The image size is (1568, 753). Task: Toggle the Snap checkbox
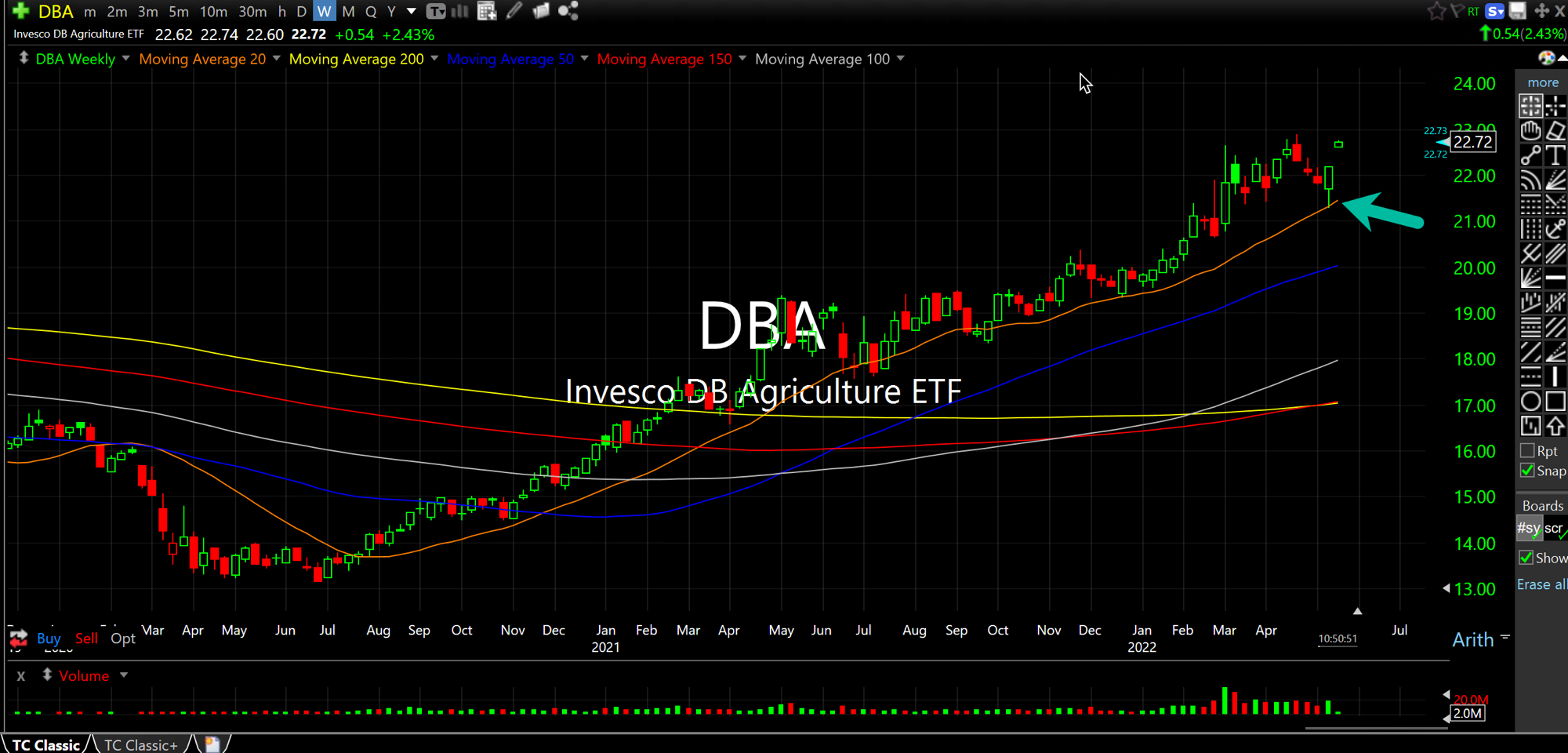click(x=1526, y=471)
